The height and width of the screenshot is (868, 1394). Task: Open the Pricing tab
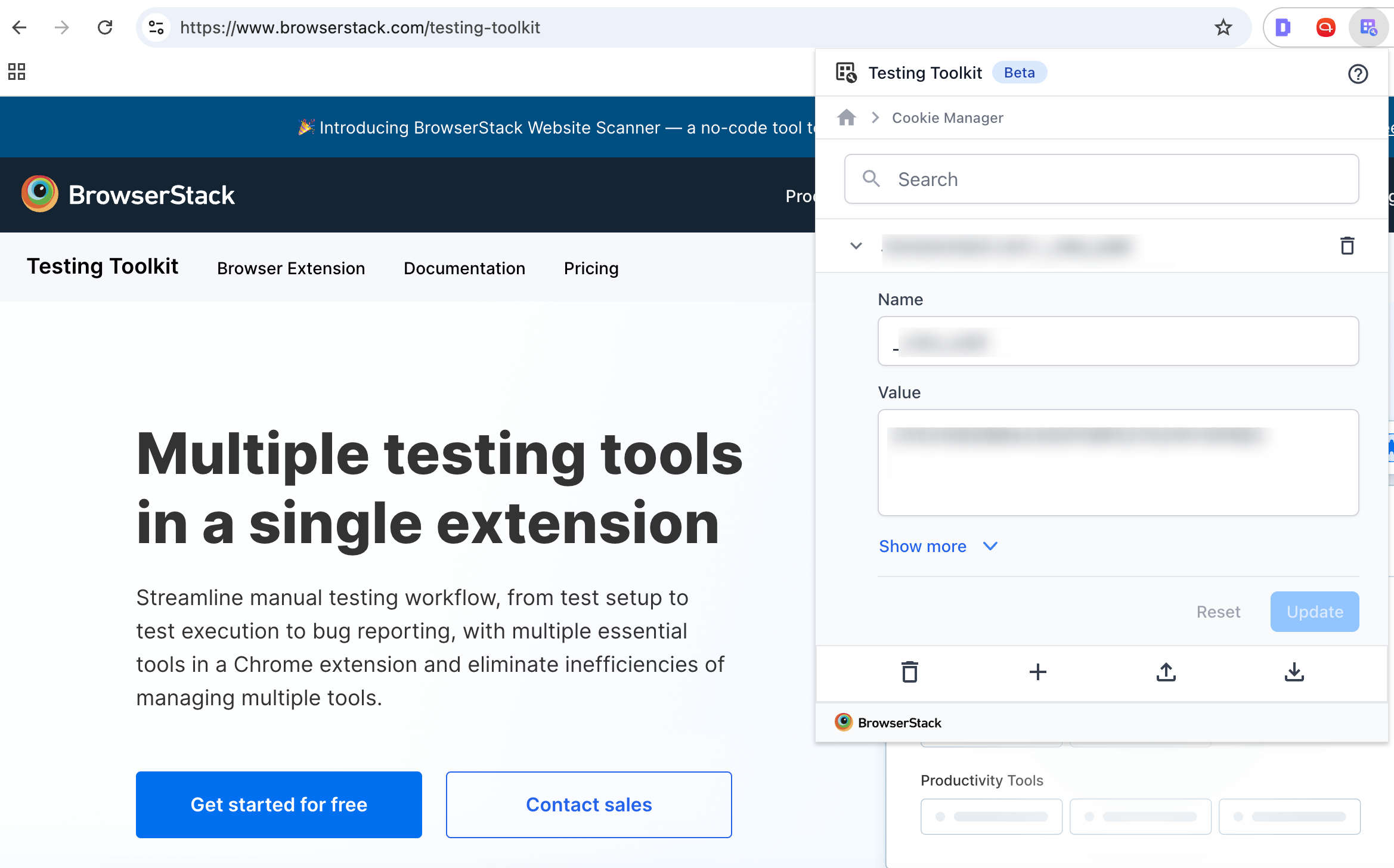click(591, 268)
